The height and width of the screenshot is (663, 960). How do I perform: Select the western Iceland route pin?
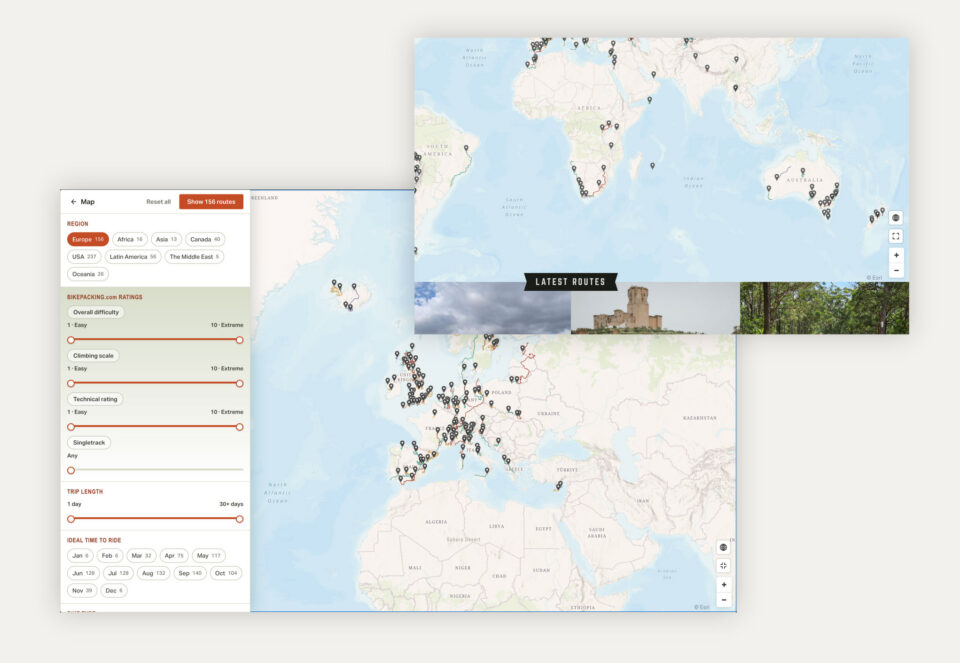tap(334, 283)
